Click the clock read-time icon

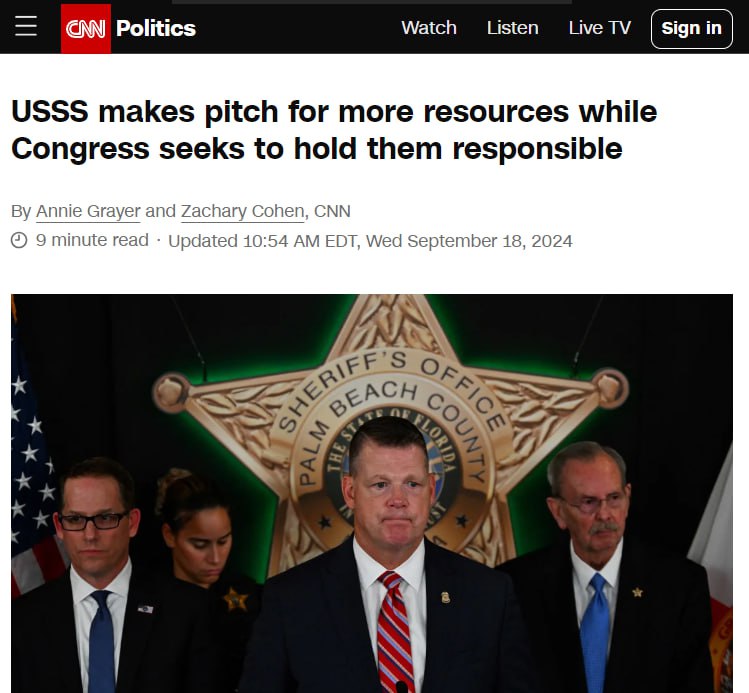point(19,240)
